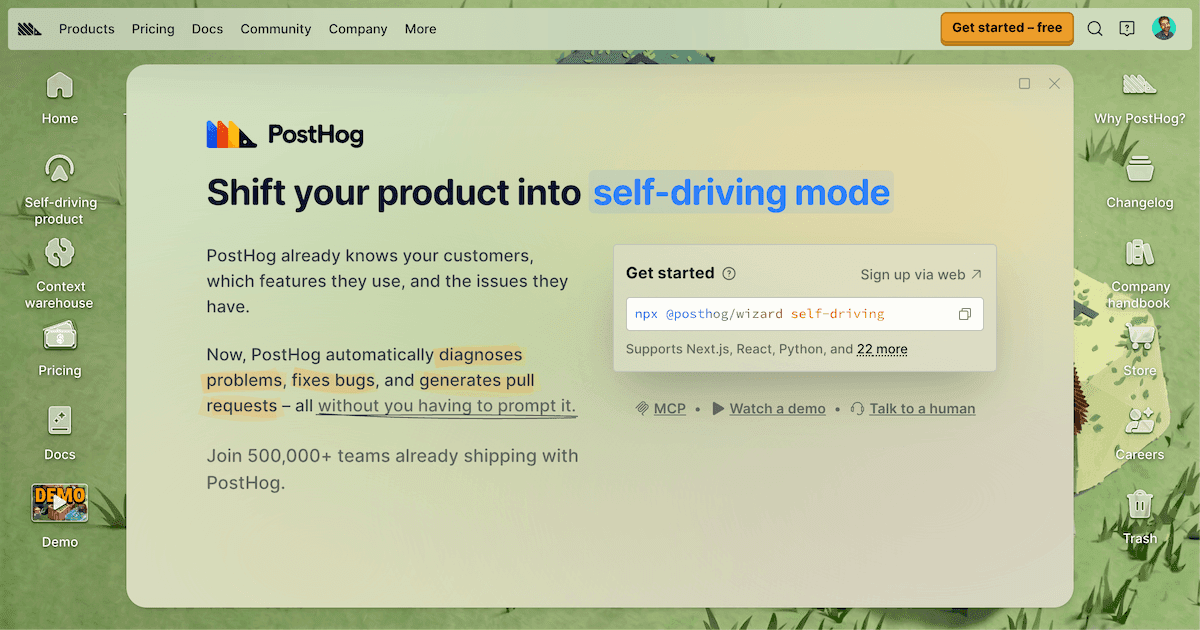
Task: Click the Sign up via web link
Action: pyautogui.click(x=921, y=274)
